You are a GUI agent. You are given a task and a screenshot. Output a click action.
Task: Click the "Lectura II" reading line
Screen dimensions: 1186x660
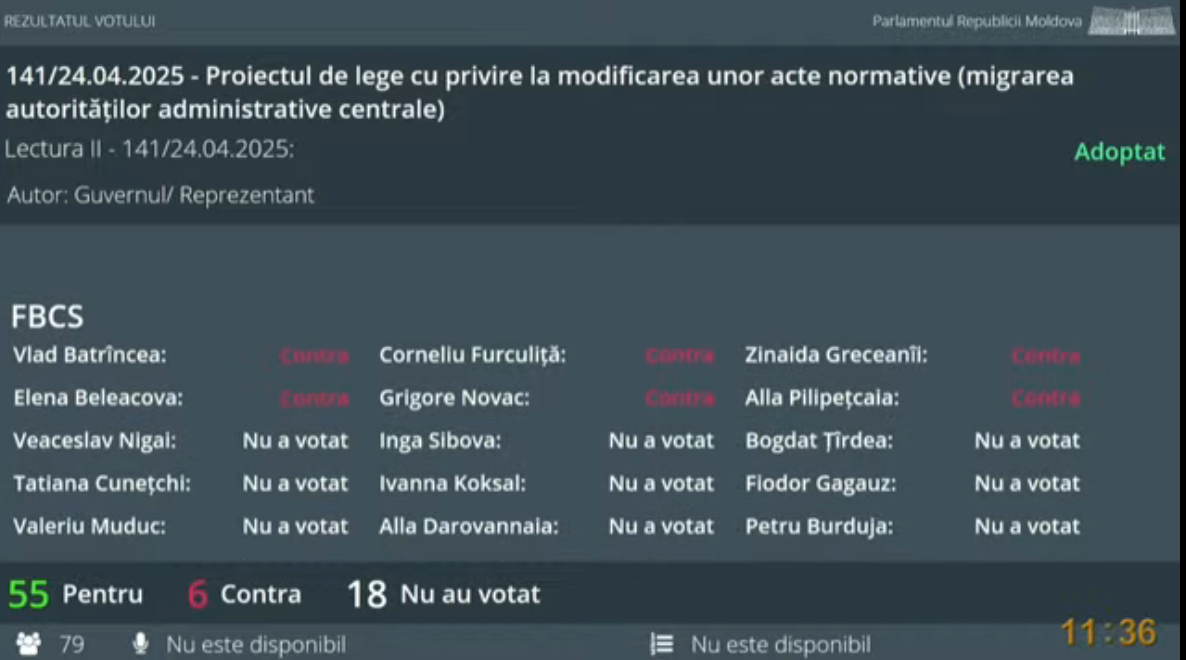tap(150, 150)
